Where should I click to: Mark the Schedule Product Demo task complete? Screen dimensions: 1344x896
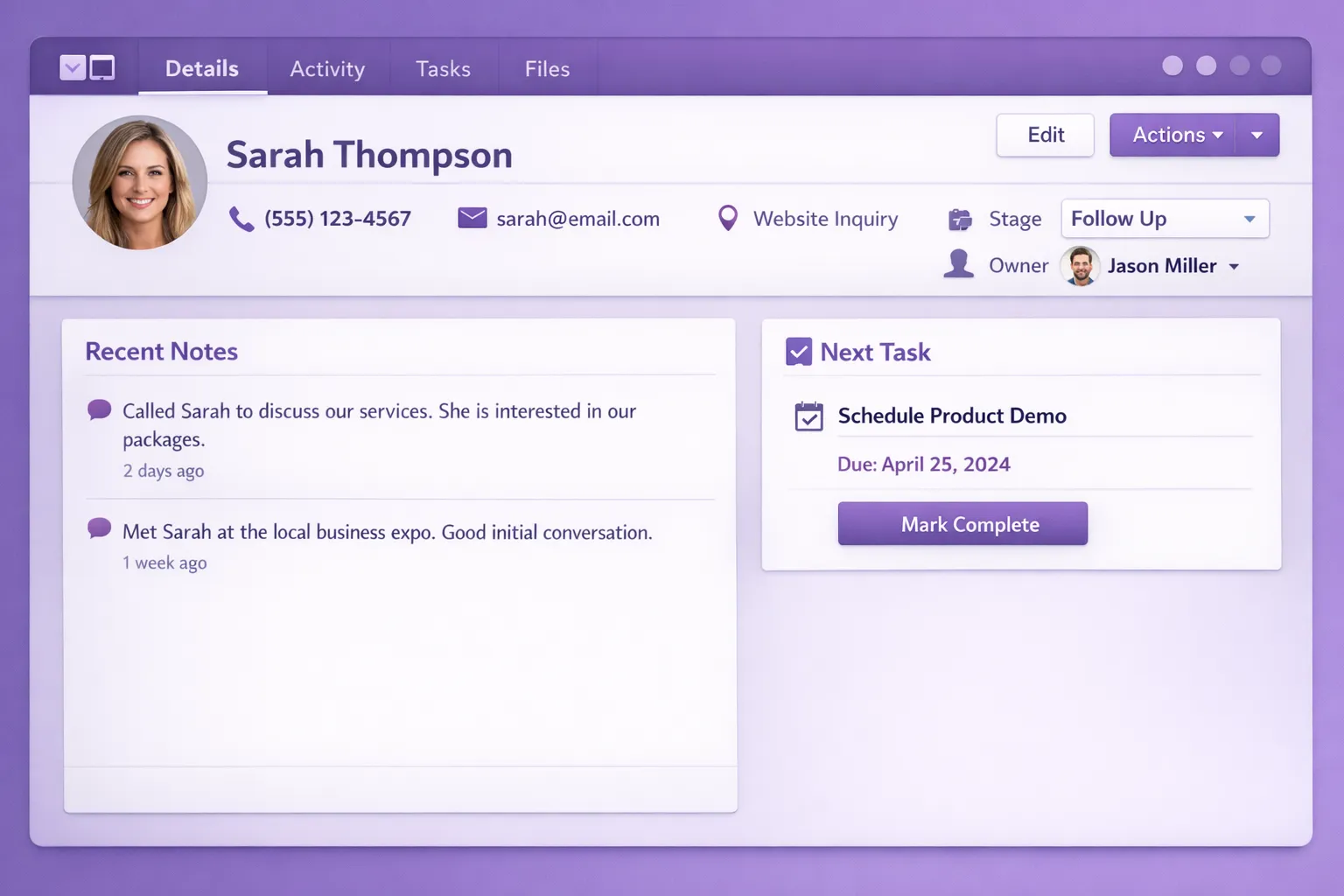coord(962,523)
